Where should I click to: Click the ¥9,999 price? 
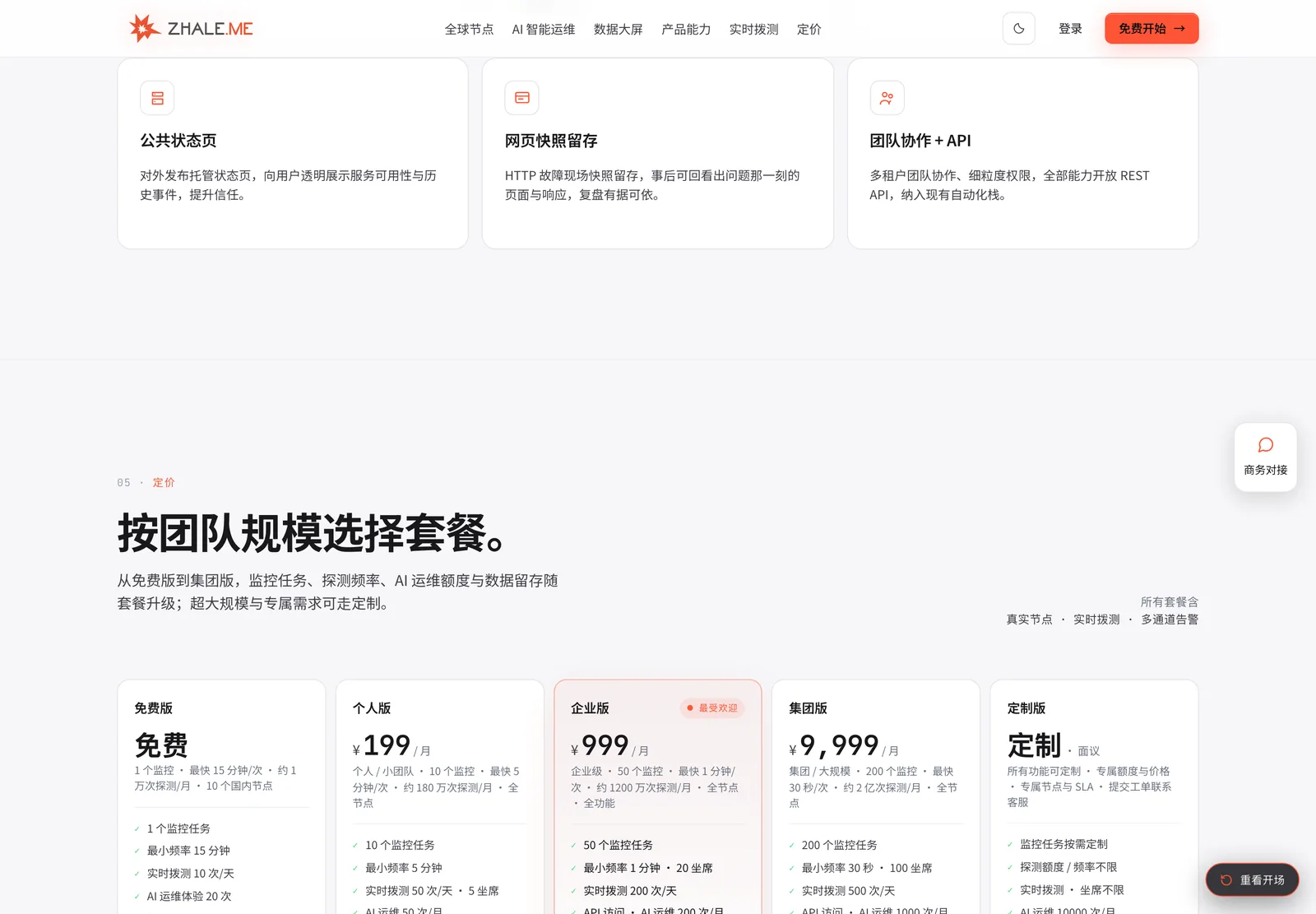point(834,745)
